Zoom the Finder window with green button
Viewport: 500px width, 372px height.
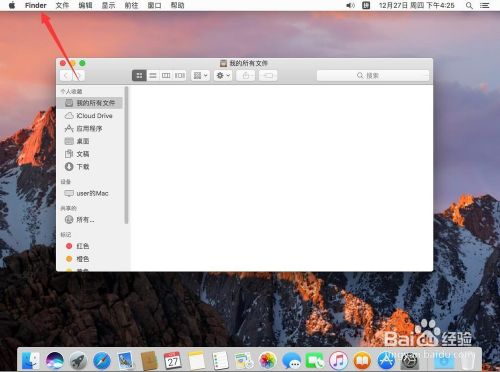coord(82,63)
